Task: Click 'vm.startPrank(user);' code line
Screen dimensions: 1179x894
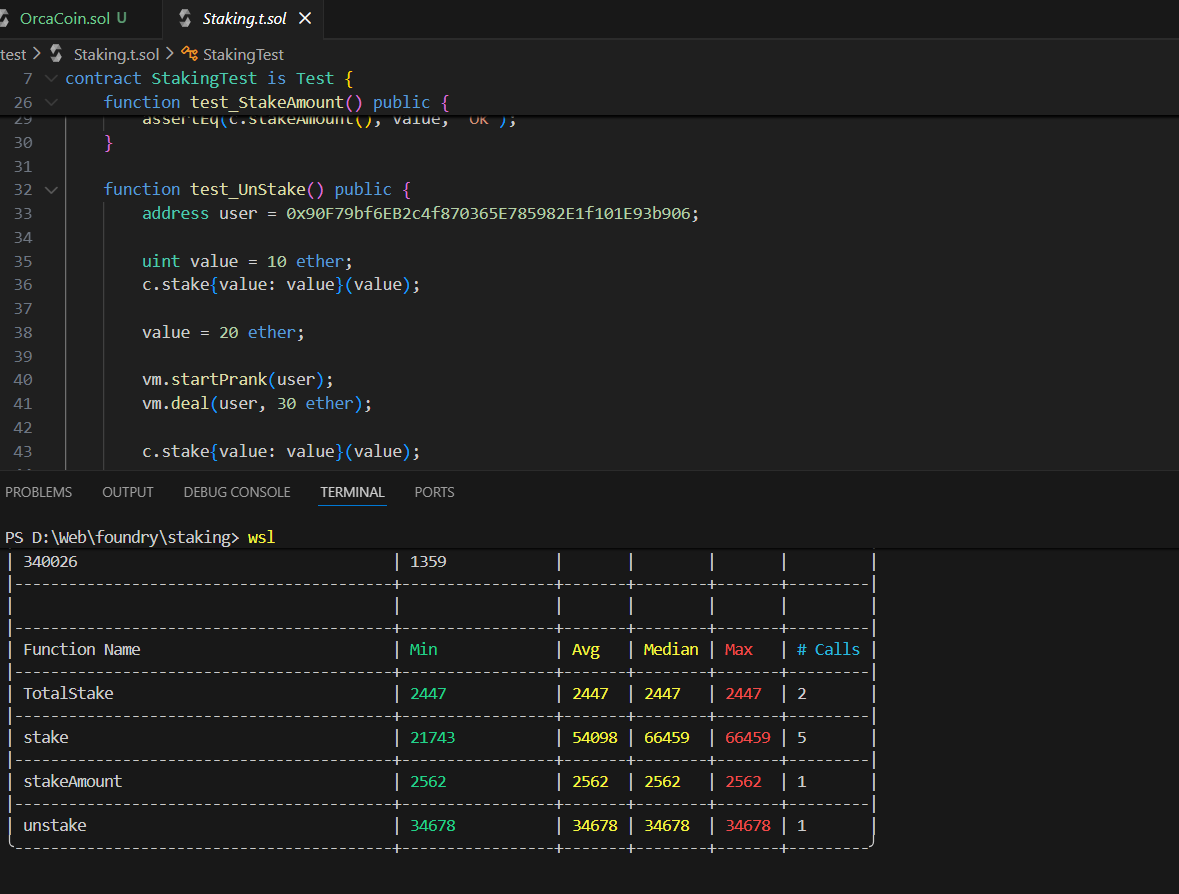Action: point(238,380)
